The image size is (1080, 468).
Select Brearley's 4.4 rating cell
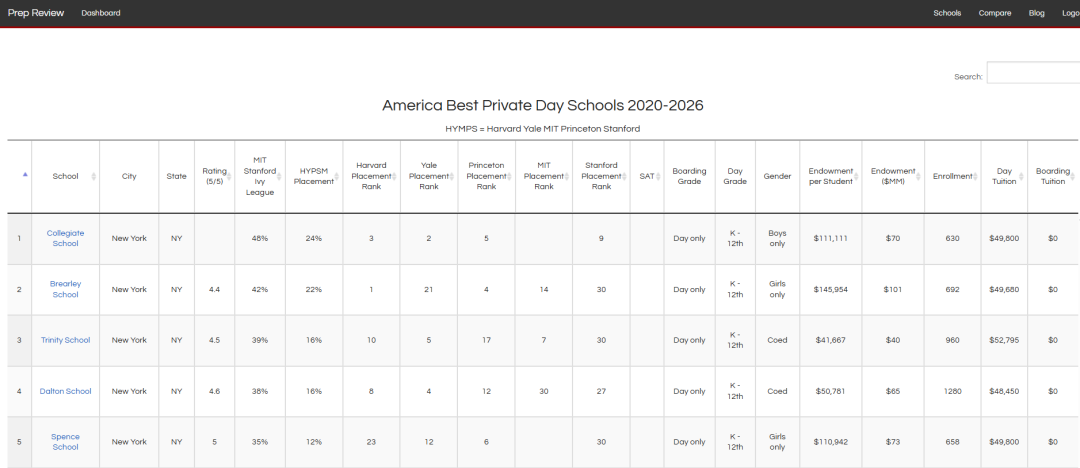coord(214,289)
